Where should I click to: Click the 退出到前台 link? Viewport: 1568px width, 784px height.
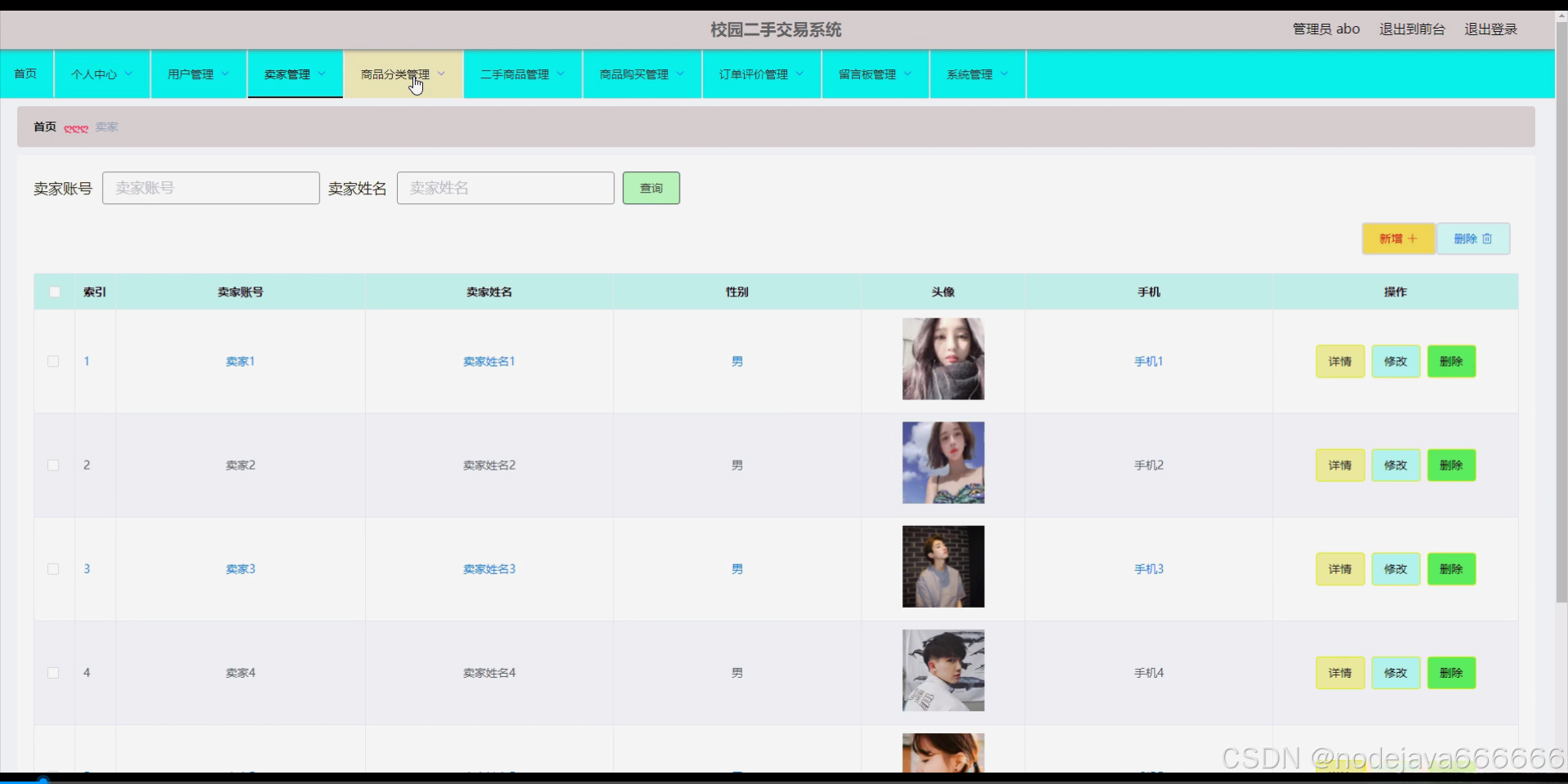tap(1412, 29)
